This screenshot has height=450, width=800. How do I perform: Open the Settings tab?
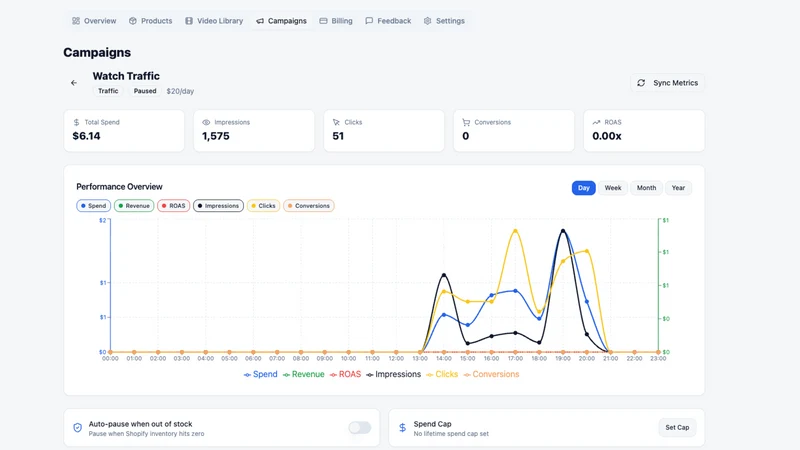(x=444, y=21)
